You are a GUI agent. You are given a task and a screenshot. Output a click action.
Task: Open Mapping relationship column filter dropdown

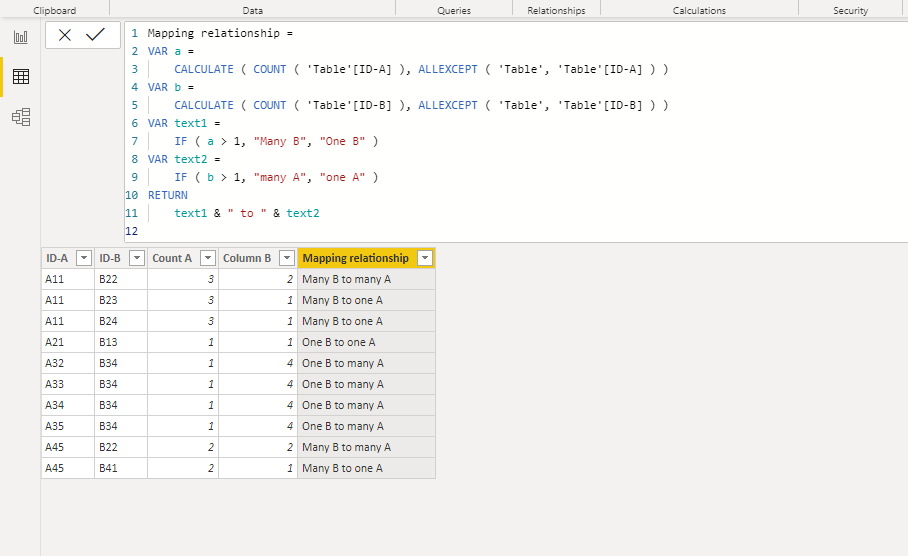pos(425,258)
